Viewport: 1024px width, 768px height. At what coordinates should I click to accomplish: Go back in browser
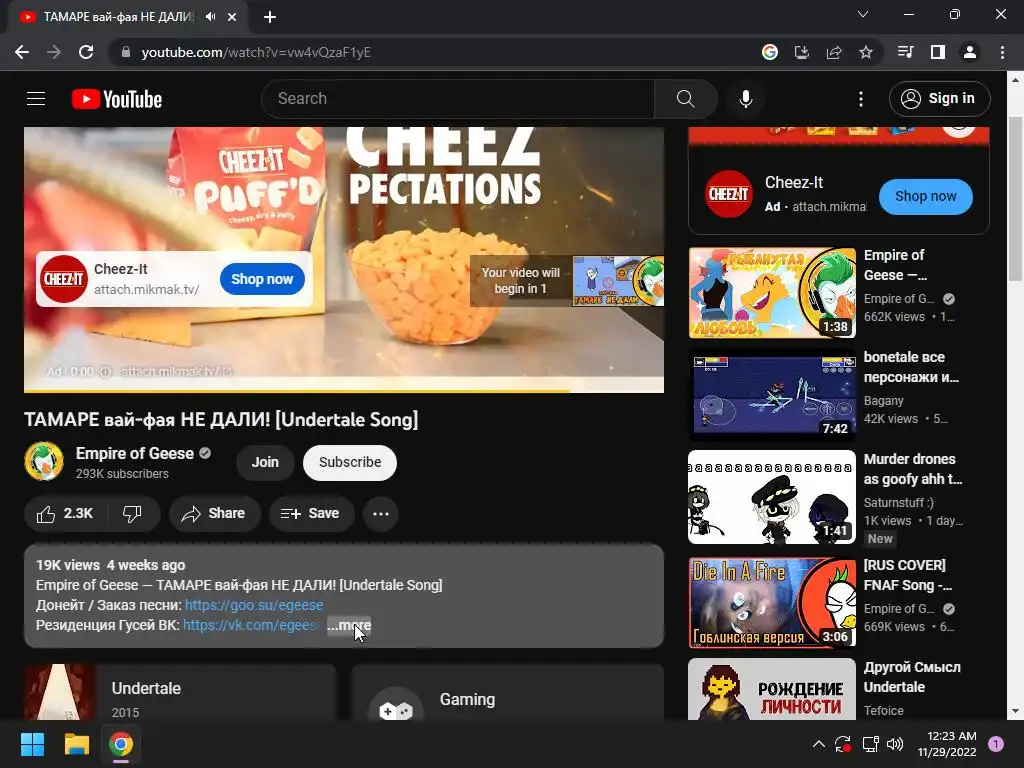click(x=22, y=52)
